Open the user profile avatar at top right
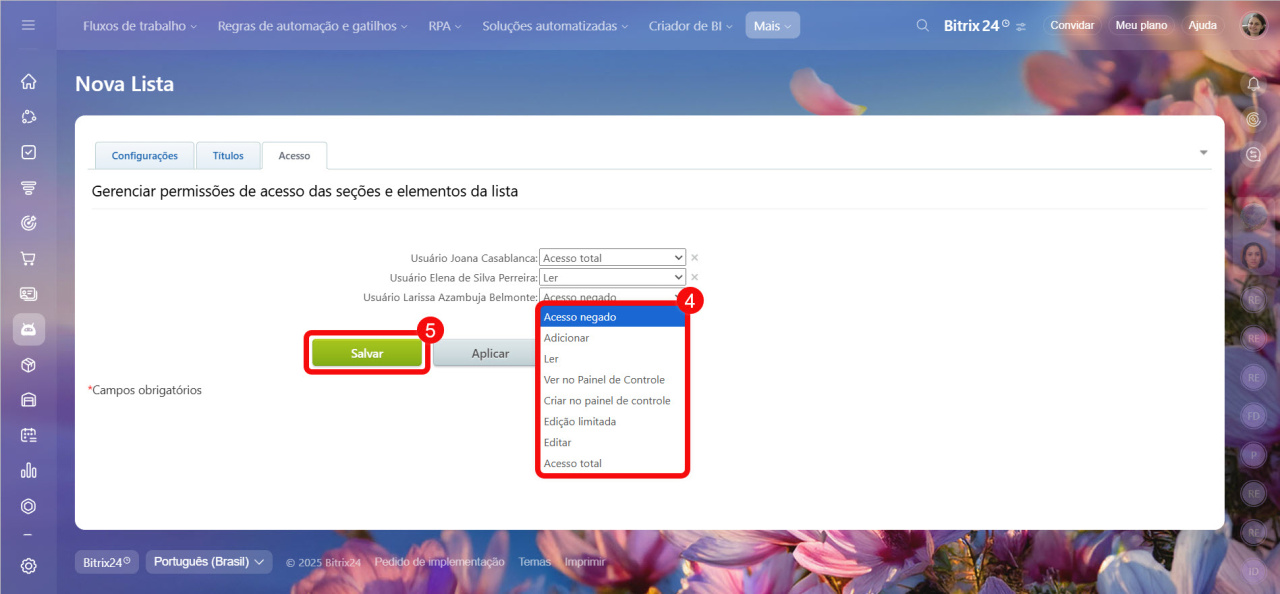This screenshot has width=1280, height=594. pos(1253,26)
